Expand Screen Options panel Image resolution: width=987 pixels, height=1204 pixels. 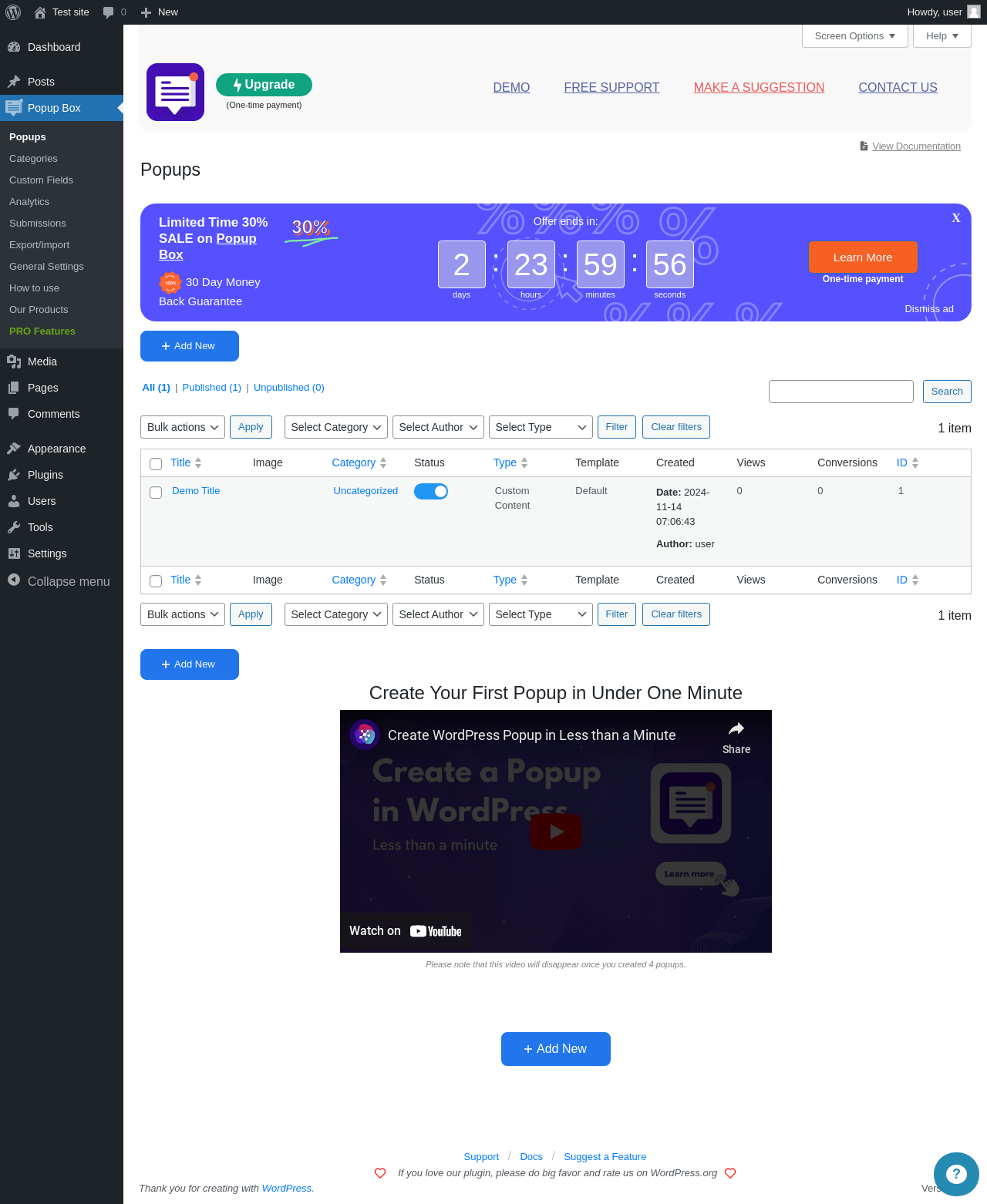[x=855, y=36]
